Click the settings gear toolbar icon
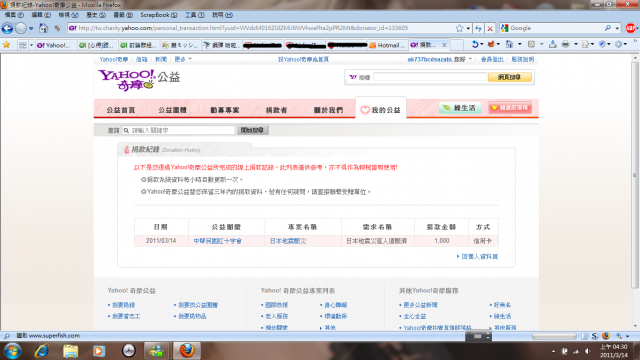 pos(618,44)
